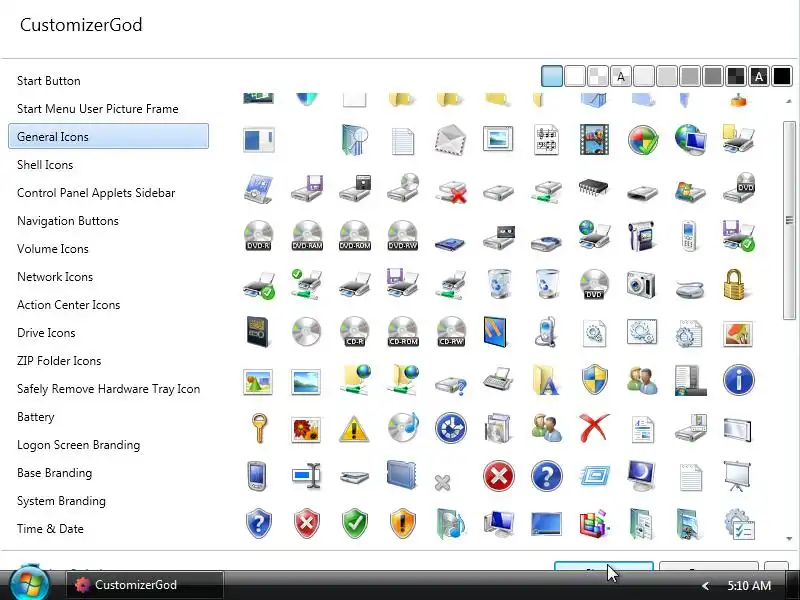The image size is (800, 600).
Task: Click the Windows Start orb
Action: tap(30, 583)
